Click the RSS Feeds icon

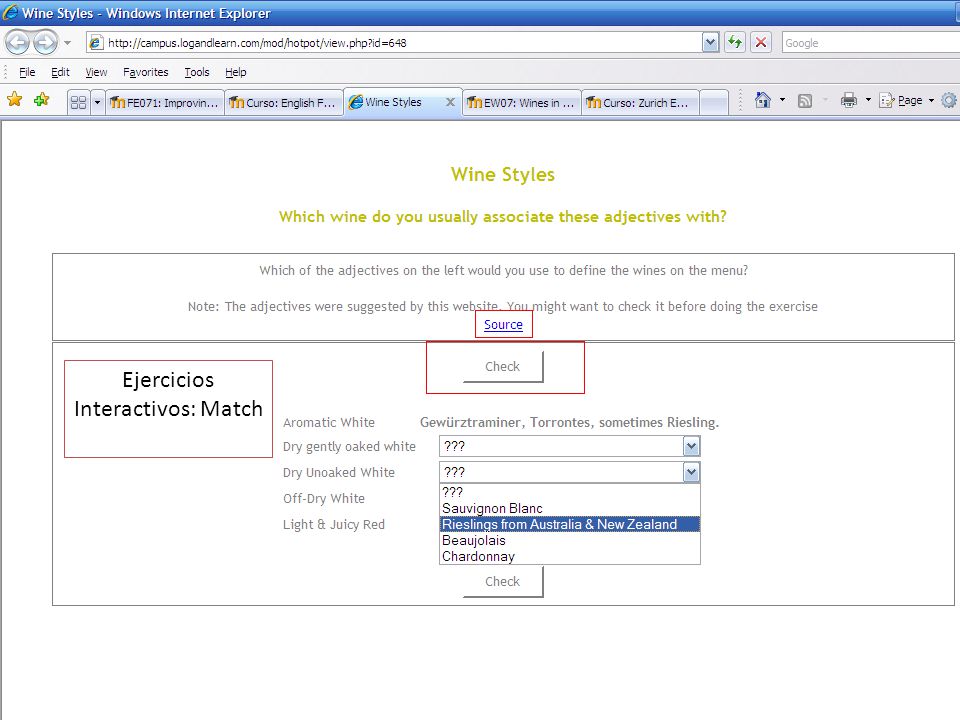coord(804,101)
